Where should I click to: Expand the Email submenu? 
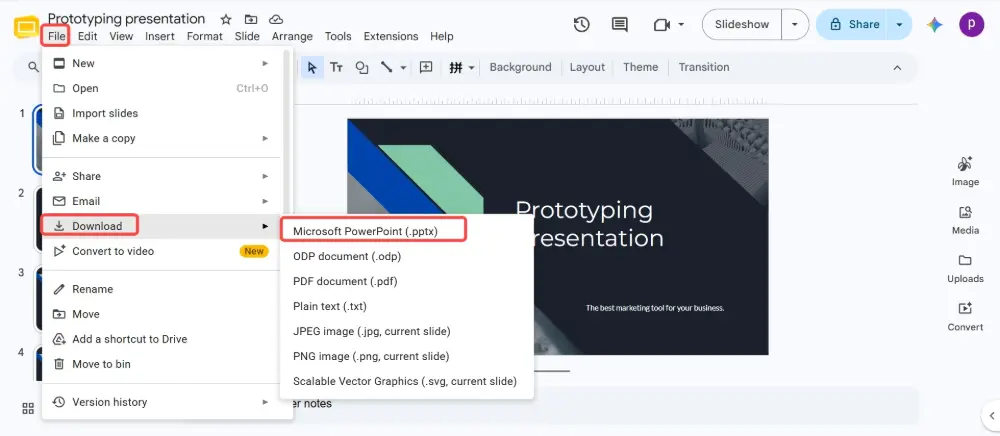(x=265, y=201)
